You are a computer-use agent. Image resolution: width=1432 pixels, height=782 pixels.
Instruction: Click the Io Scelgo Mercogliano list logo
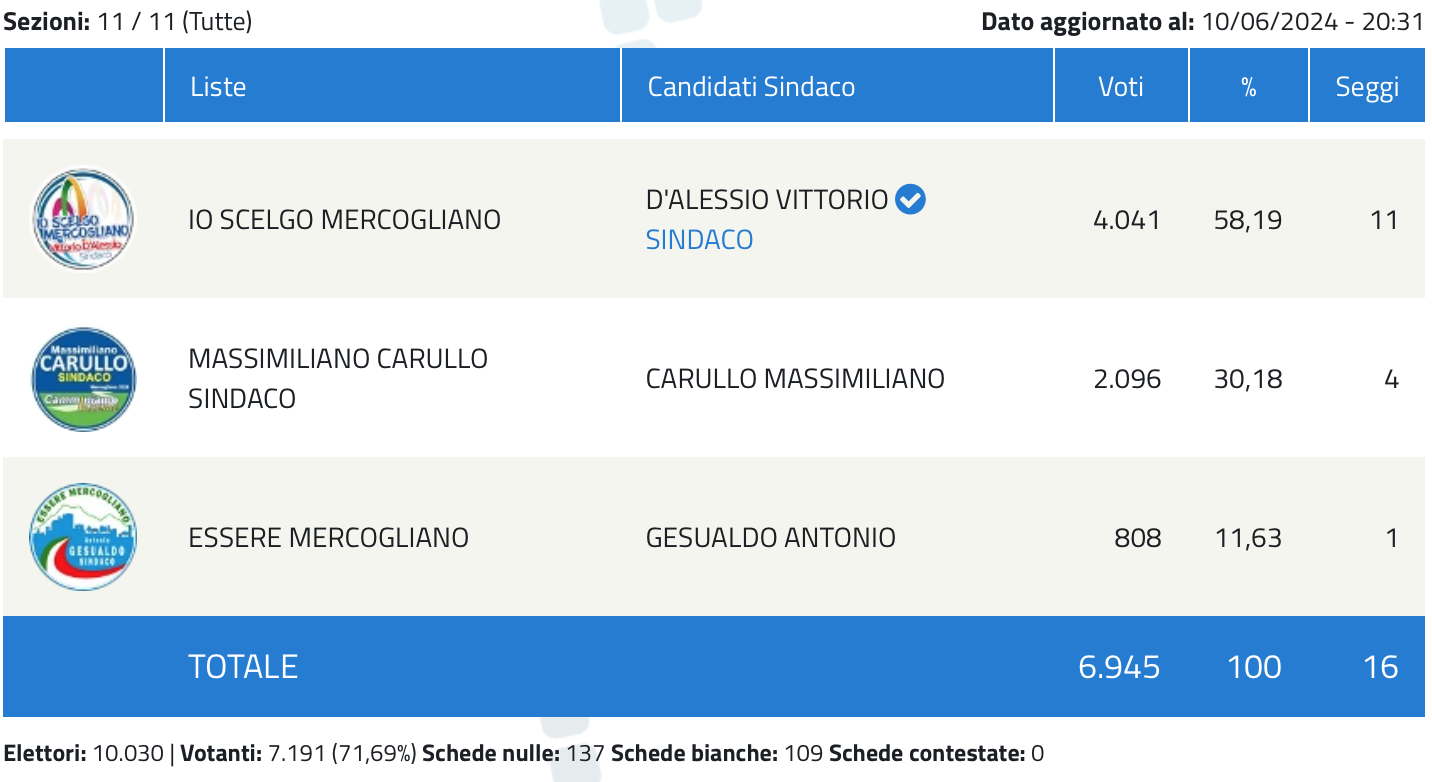(x=83, y=219)
